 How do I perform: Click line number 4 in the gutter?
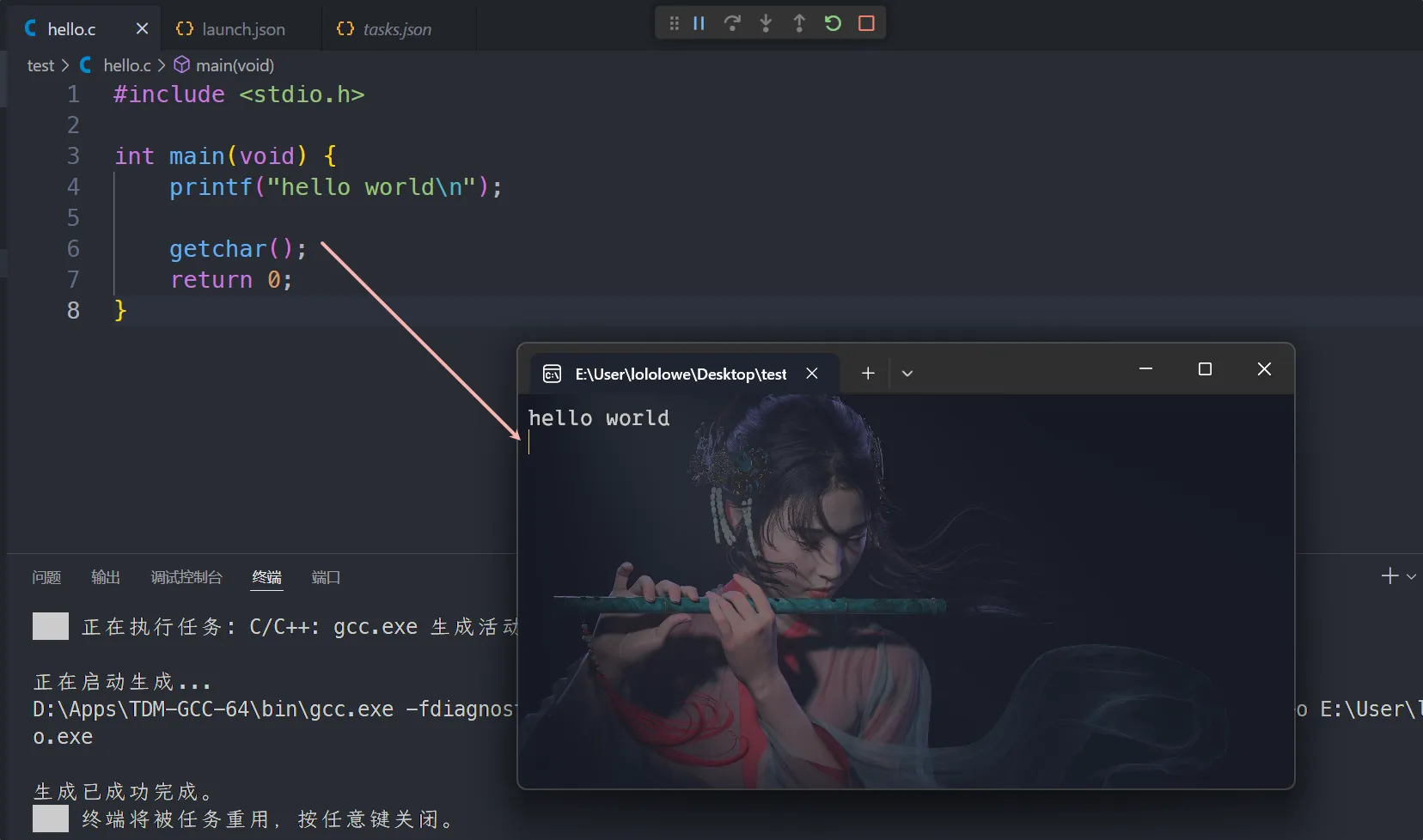[73, 186]
